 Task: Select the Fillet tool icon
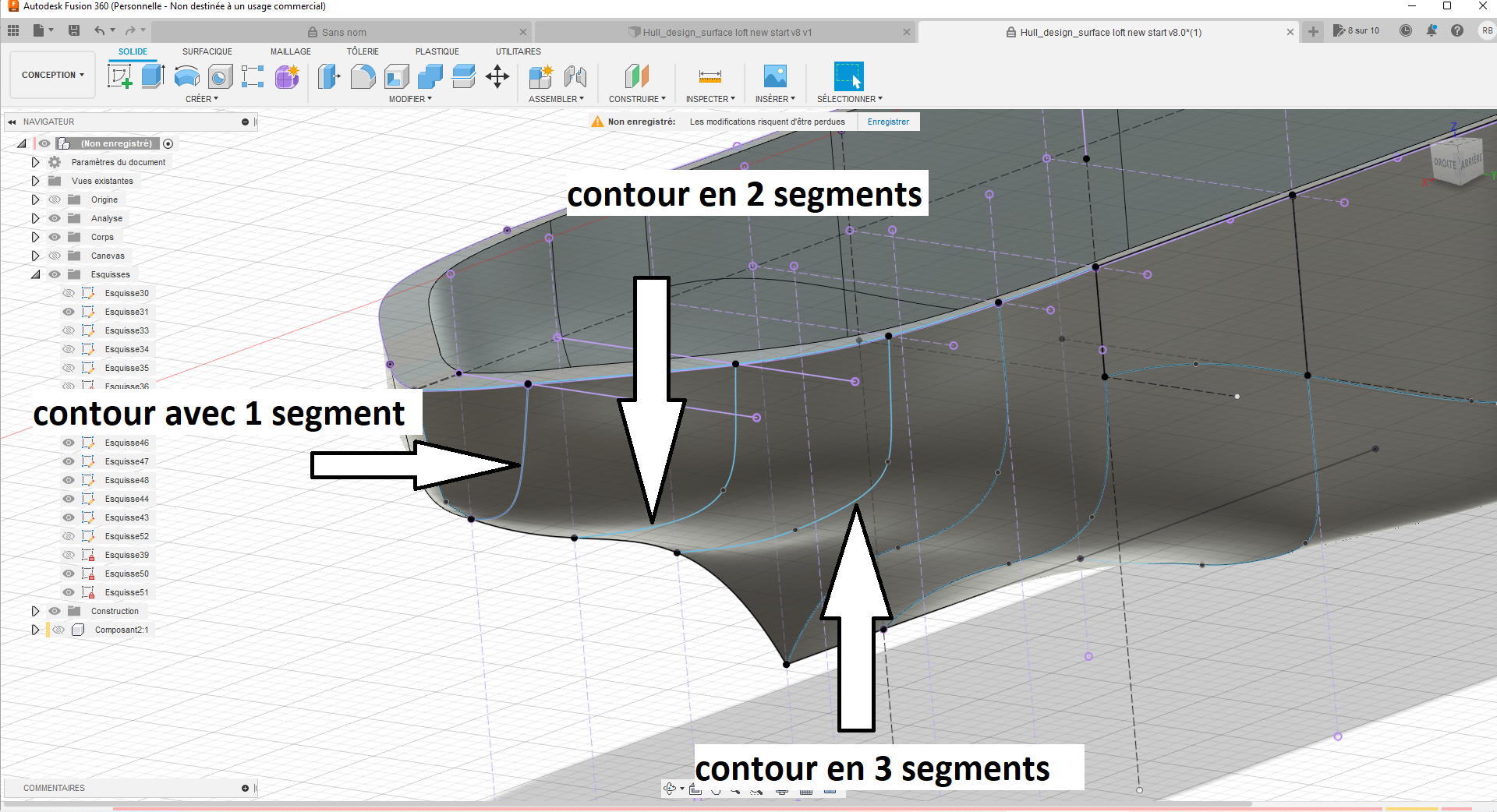click(x=363, y=76)
